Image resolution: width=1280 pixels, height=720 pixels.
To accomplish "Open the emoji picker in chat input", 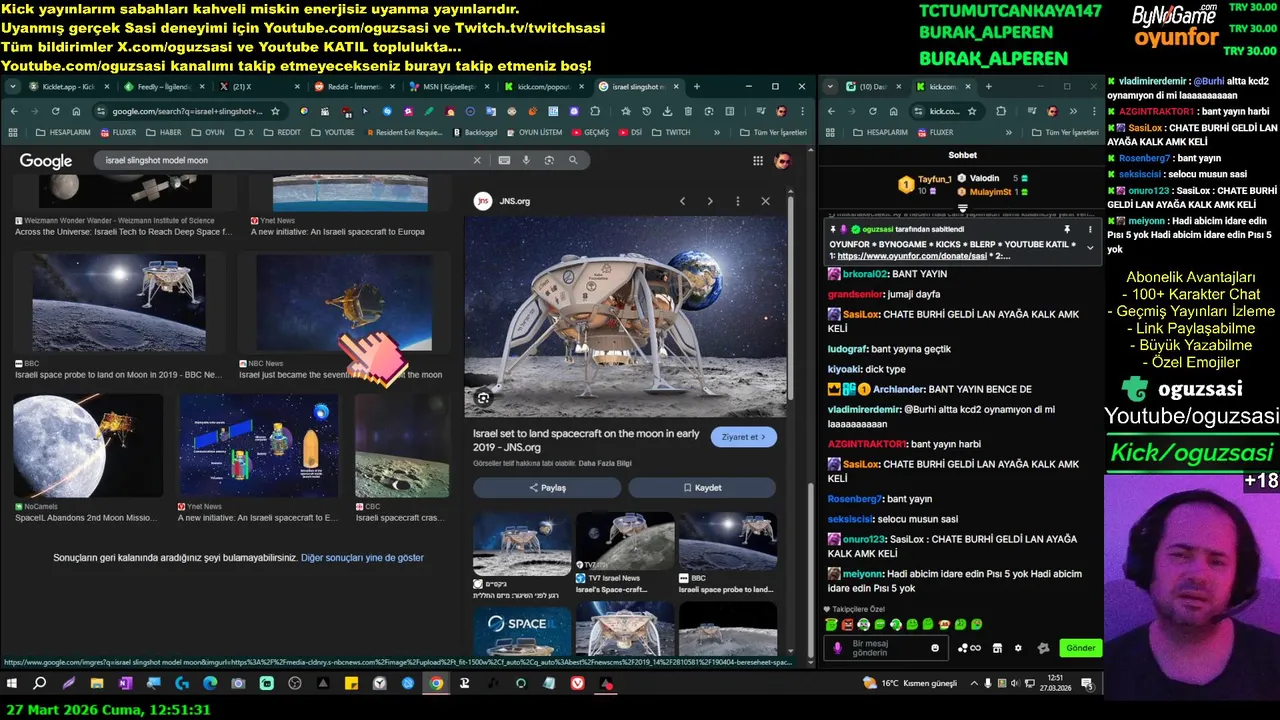I will coord(935,648).
